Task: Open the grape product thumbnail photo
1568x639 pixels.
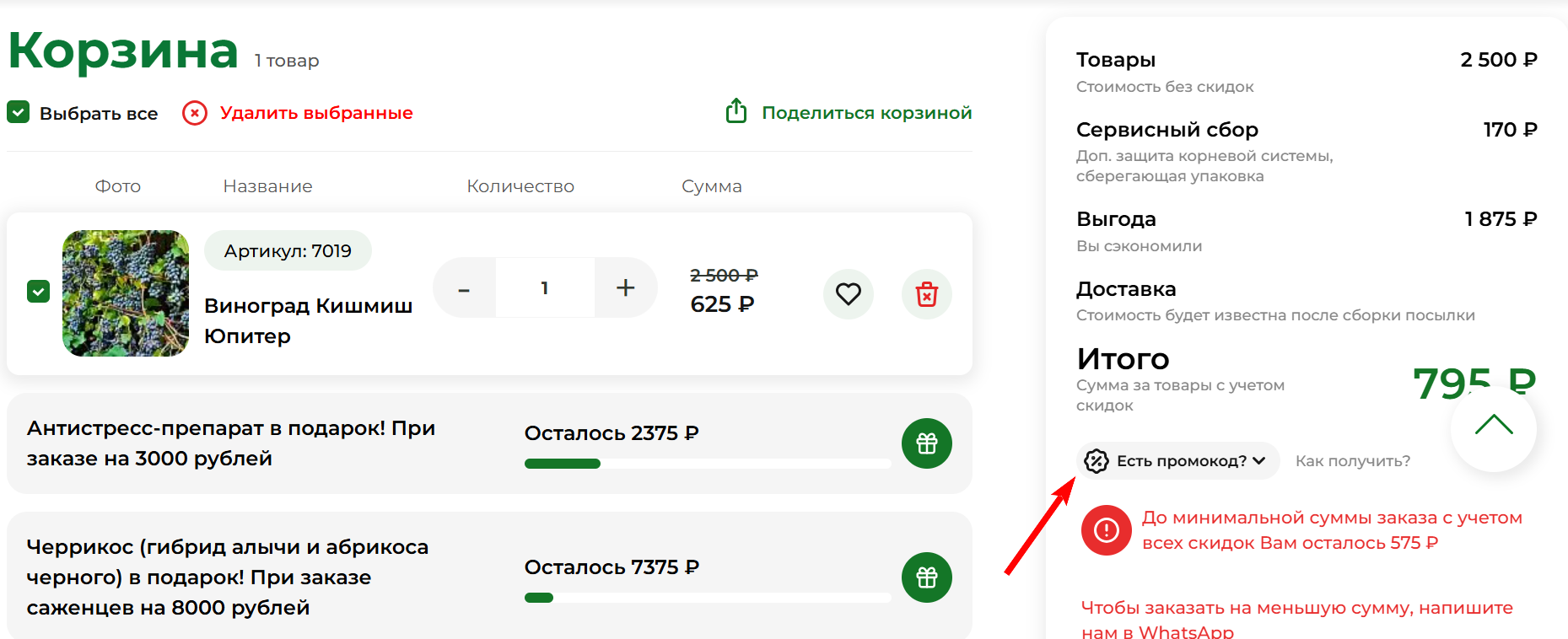Action: coord(126,293)
